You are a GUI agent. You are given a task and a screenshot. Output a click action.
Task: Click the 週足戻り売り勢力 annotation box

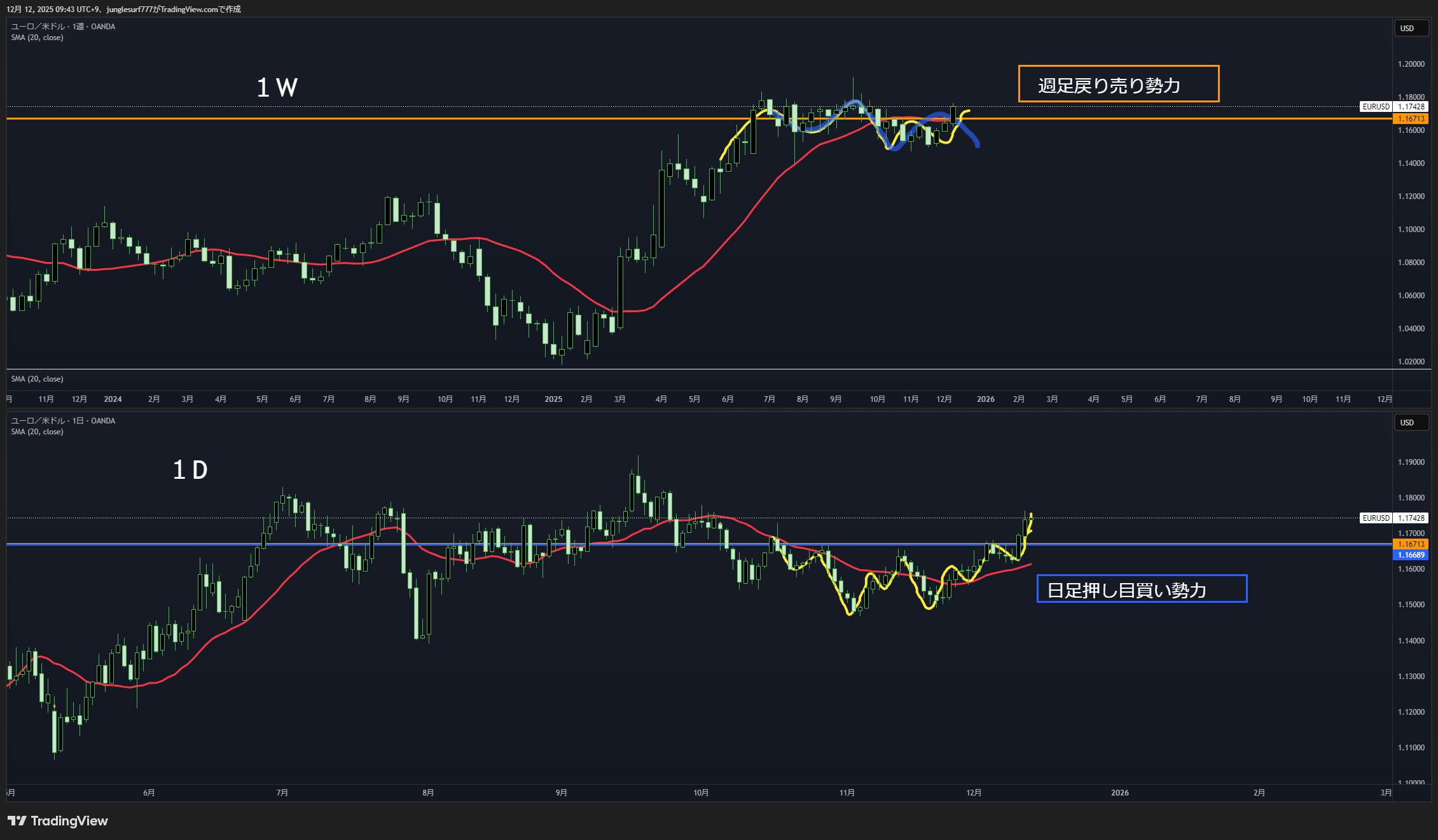pos(1117,84)
